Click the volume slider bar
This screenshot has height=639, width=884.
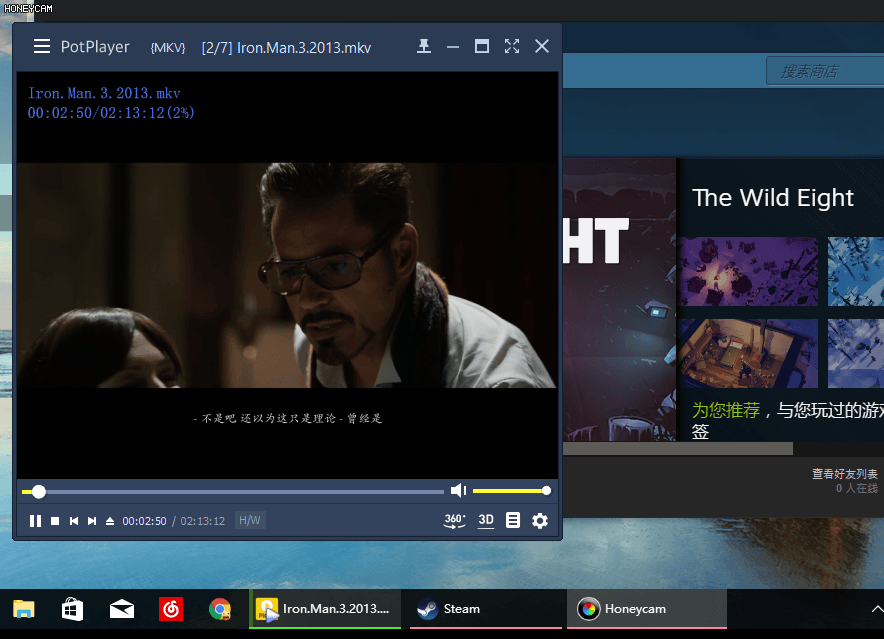pos(511,491)
